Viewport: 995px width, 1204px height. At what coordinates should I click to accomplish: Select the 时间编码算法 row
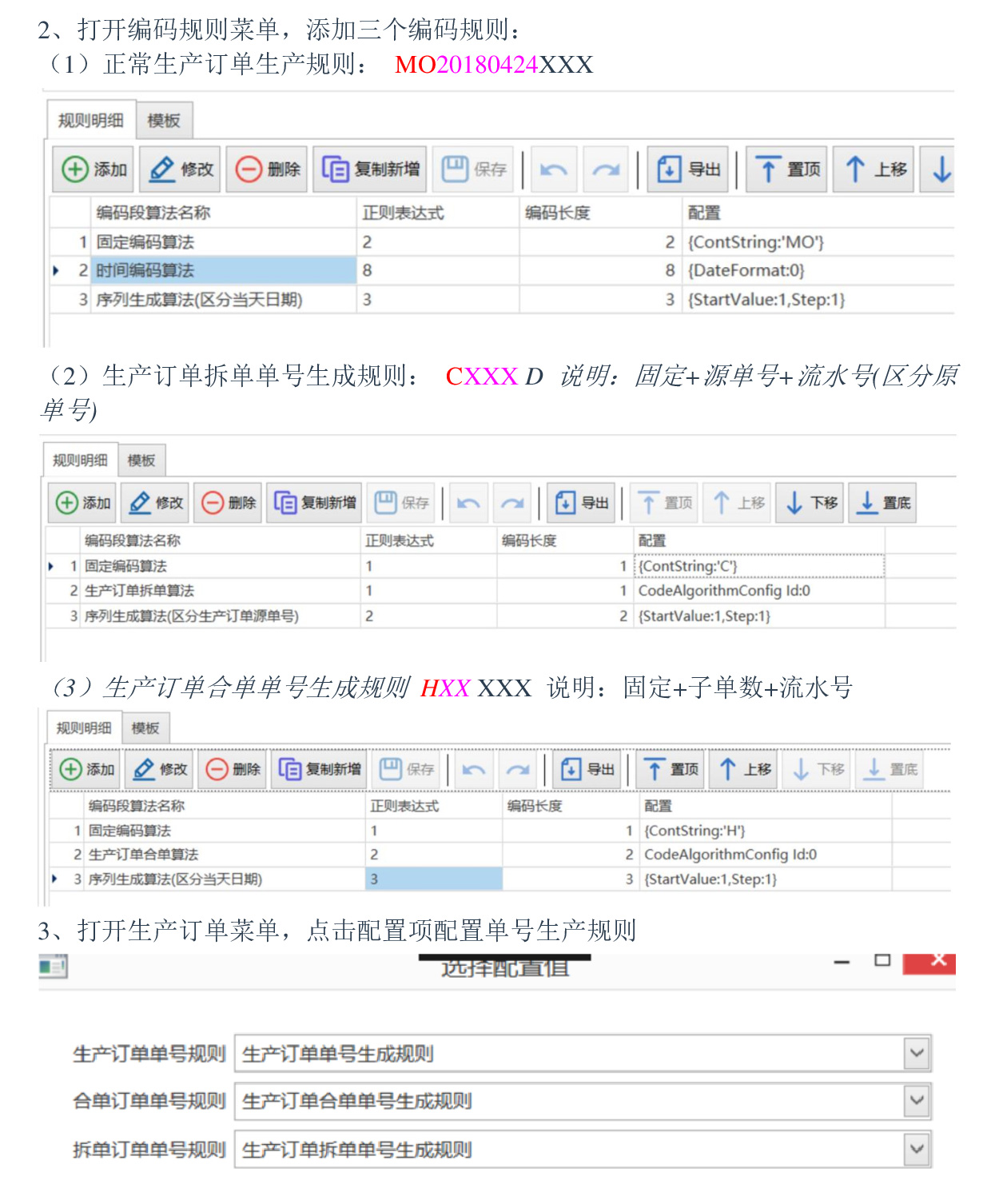point(145,271)
